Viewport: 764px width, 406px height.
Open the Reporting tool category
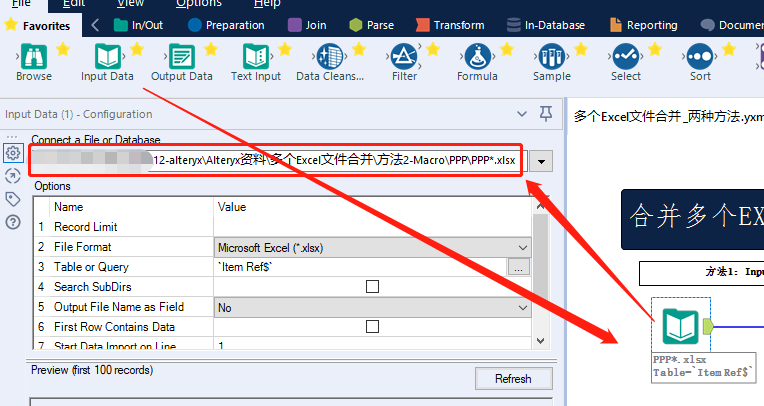tap(644, 25)
